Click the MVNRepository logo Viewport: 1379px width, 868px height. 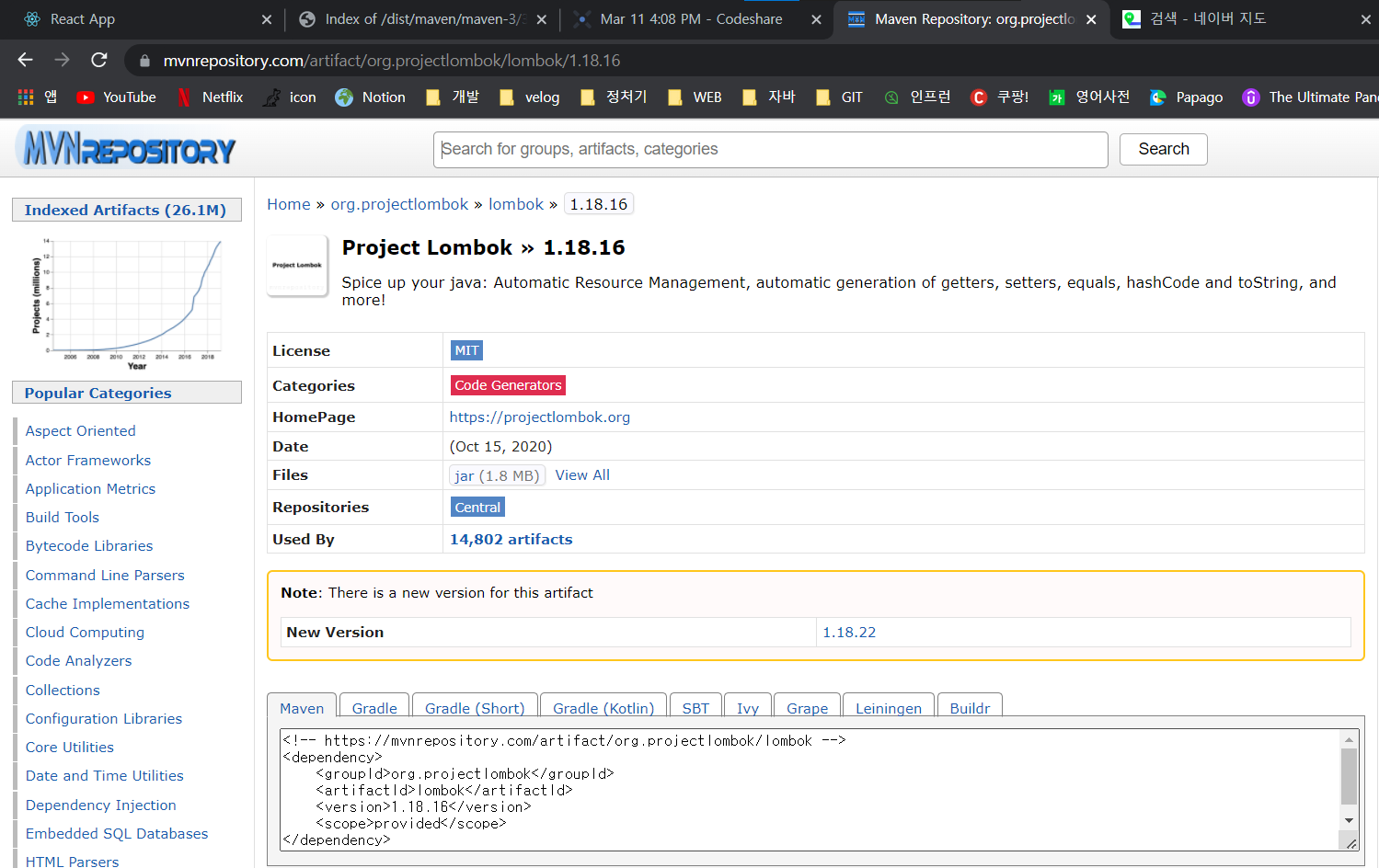[x=126, y=148]
